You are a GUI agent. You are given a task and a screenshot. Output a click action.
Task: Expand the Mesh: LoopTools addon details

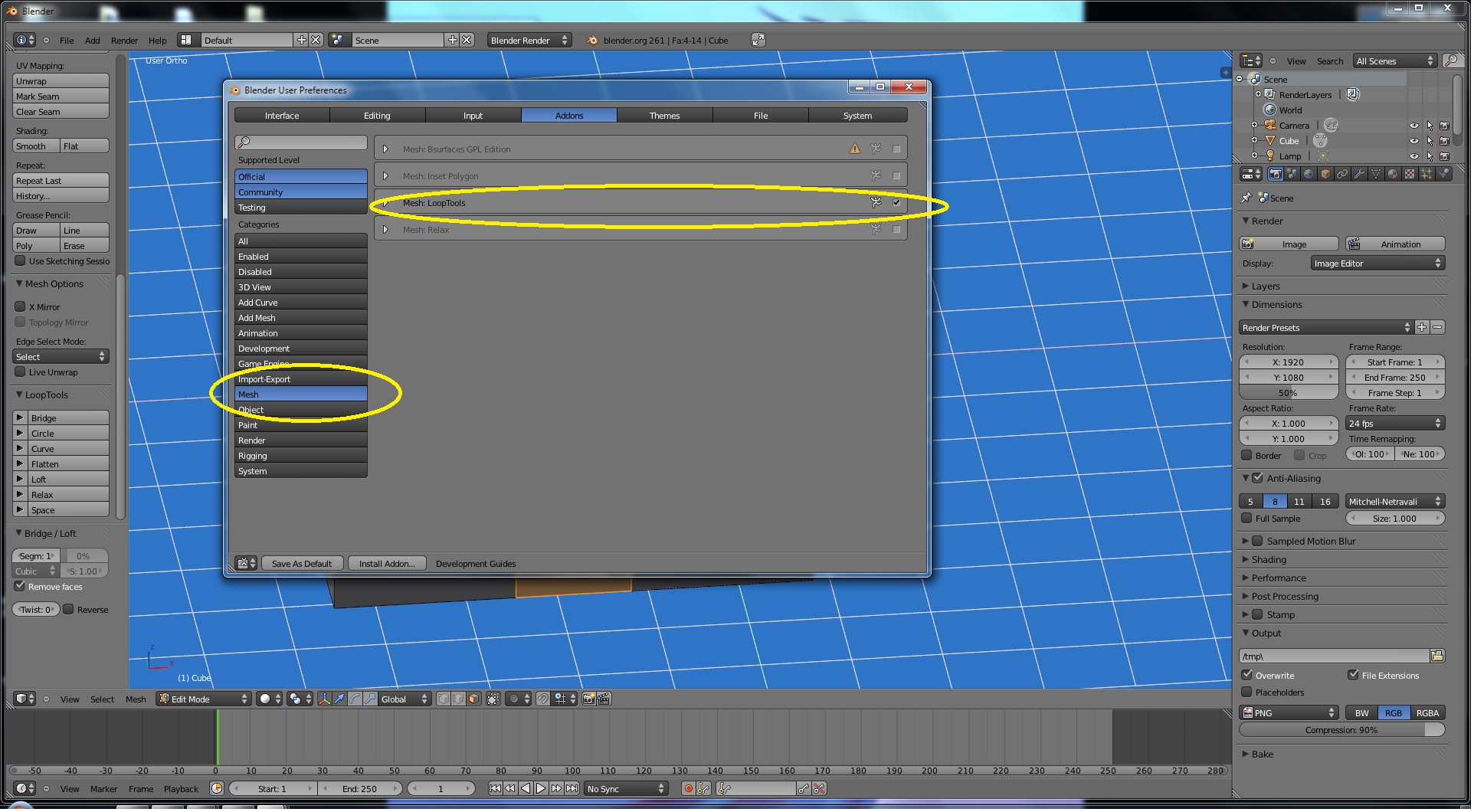(385, 203)
